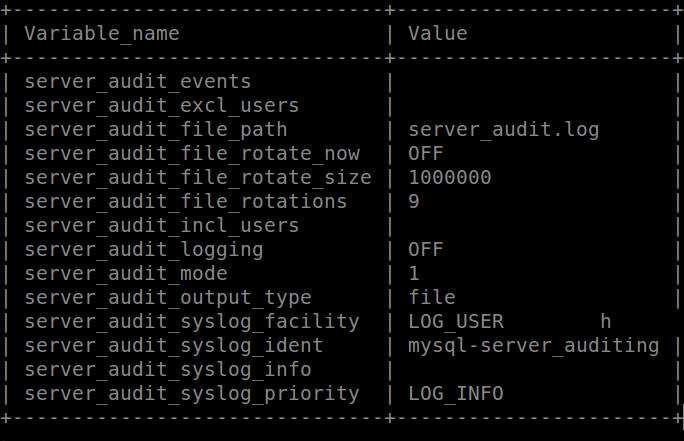Select the server_audit_events variable name
Screen dimensions: 684x441
138,81
